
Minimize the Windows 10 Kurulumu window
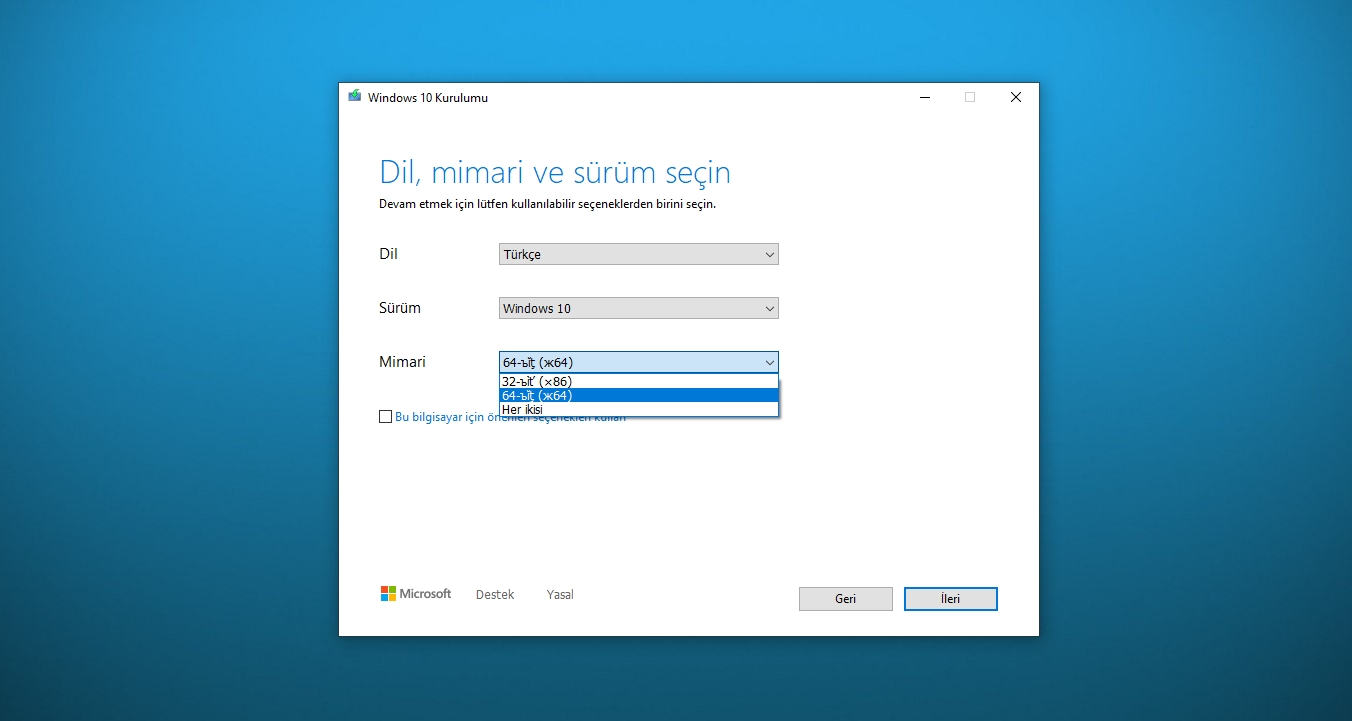coord(924,97)
